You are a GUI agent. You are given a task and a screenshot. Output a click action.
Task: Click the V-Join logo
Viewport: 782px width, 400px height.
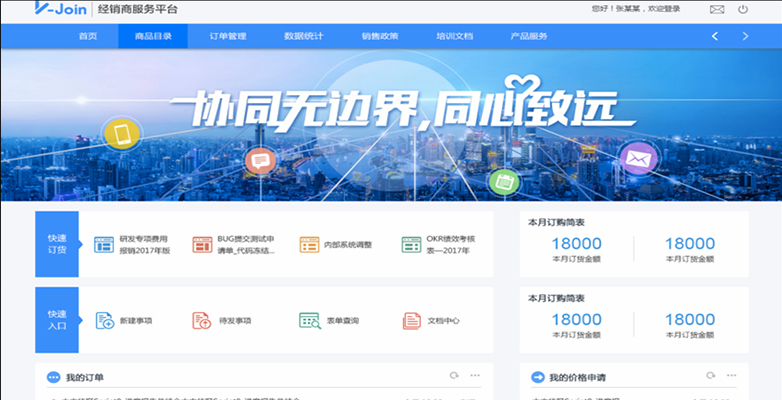[x=40, y=9]
